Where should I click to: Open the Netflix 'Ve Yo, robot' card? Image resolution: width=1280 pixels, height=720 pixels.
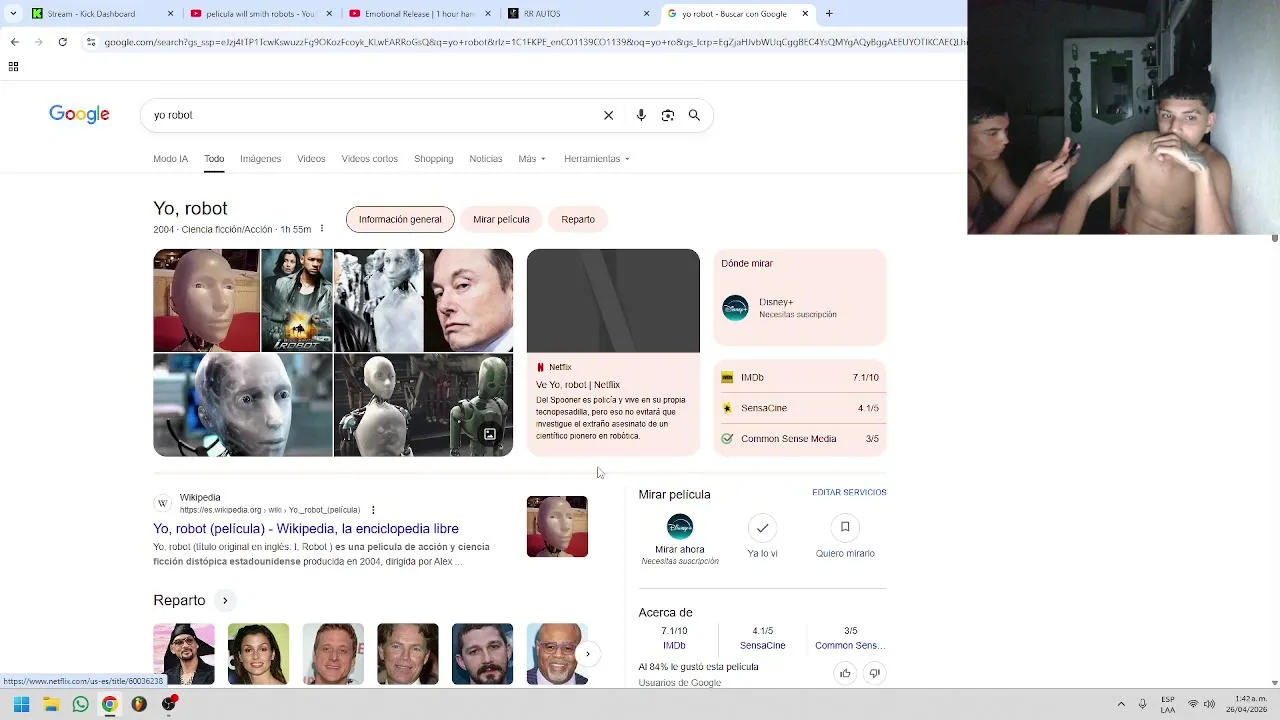coord(613,352)
